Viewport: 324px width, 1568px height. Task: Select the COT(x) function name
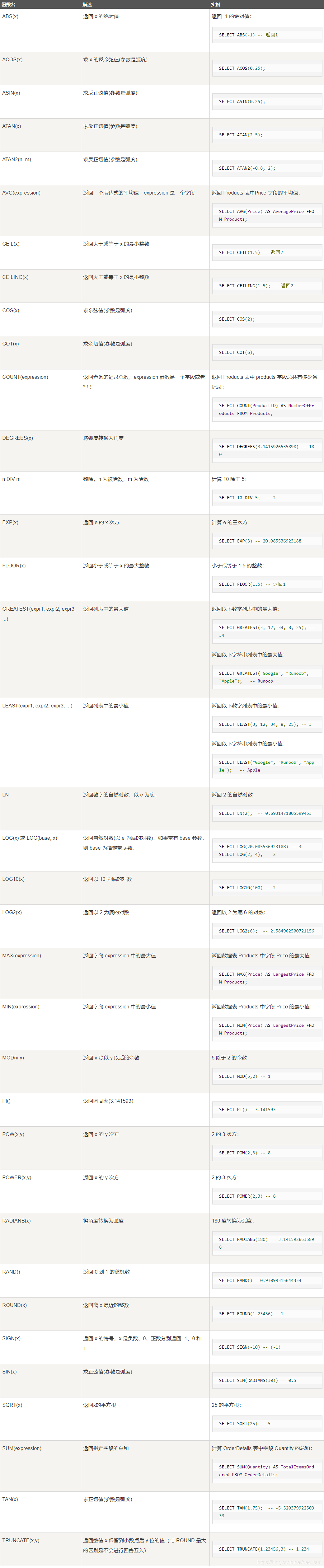coord(10,344)
